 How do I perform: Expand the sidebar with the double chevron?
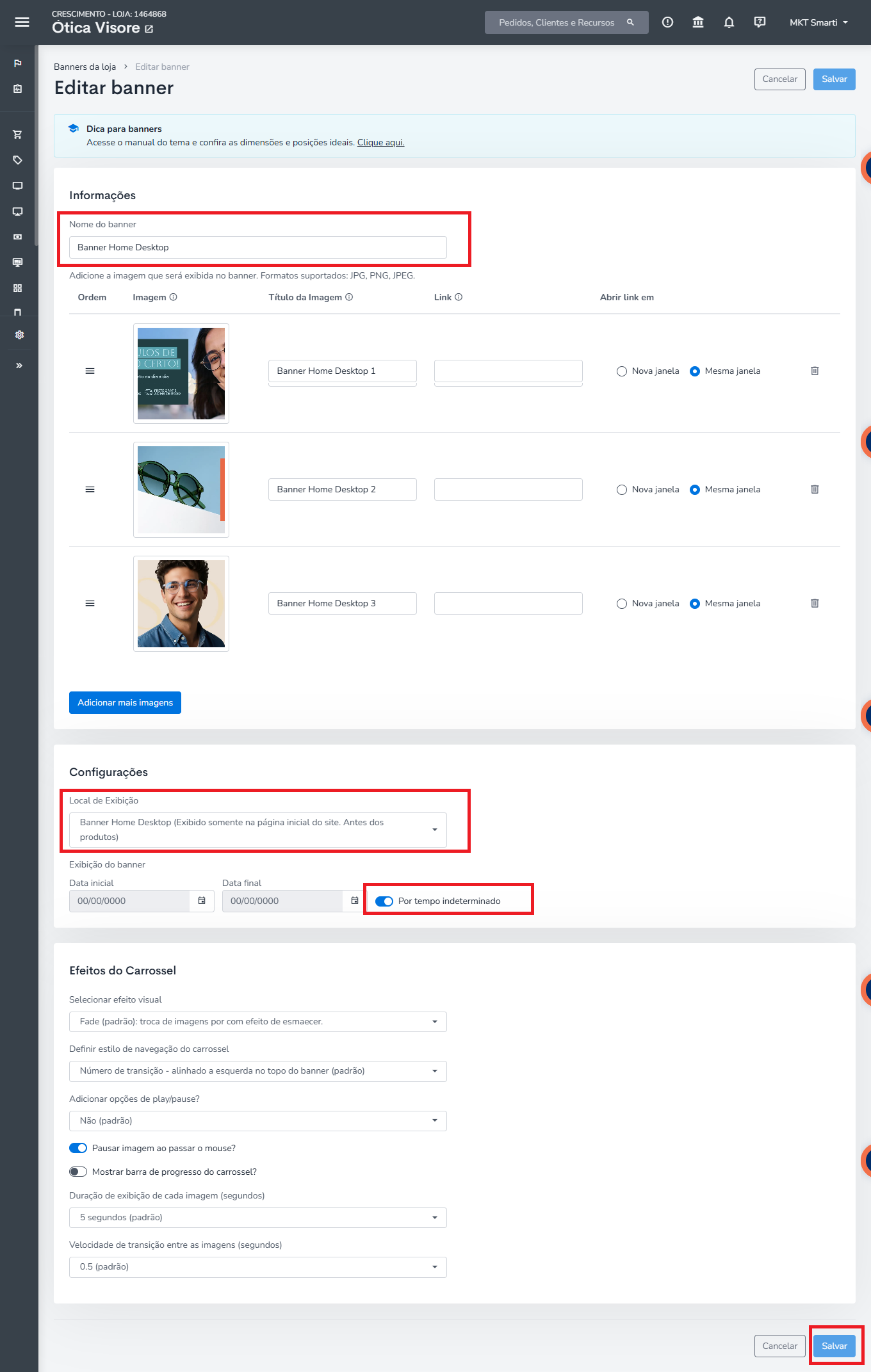tap(19, 366)
